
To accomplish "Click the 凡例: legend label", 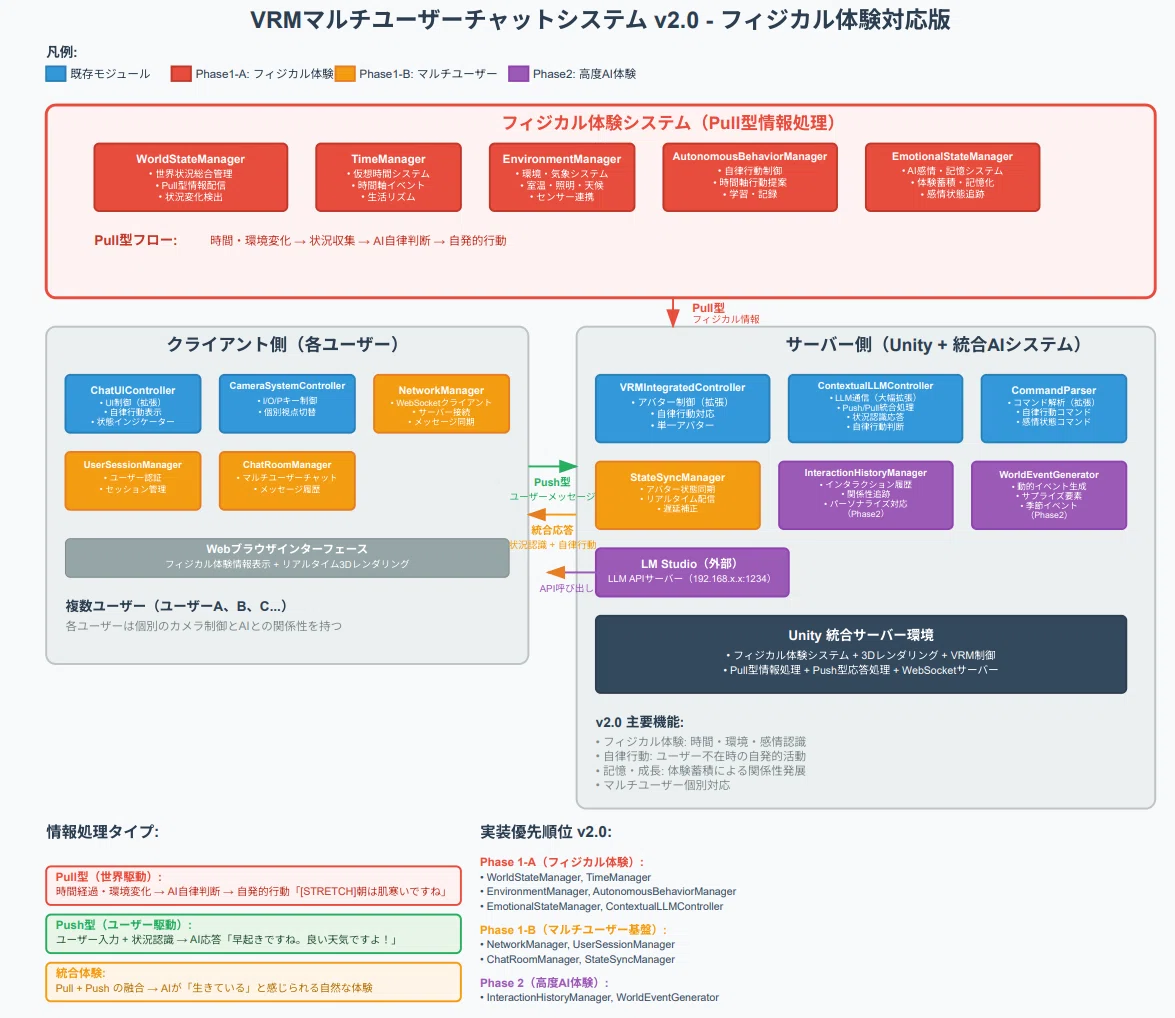I will click(x=61, y=52).
